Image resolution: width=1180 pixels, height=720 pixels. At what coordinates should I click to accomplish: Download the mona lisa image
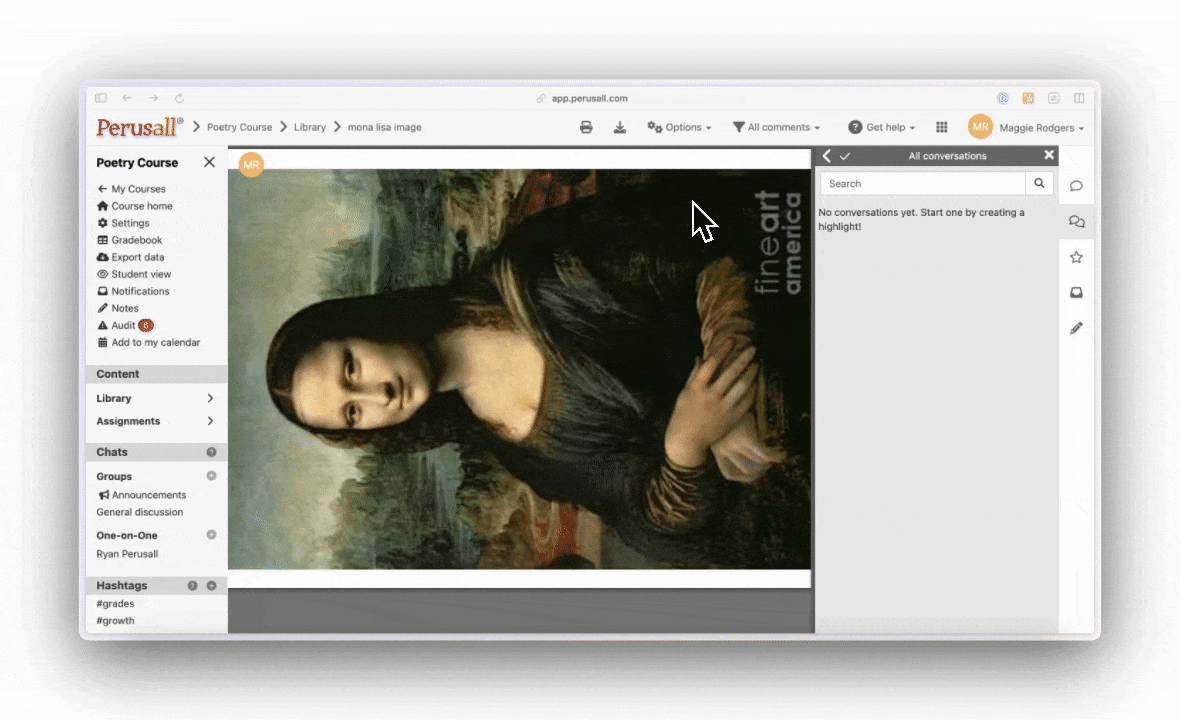point(619,127)
